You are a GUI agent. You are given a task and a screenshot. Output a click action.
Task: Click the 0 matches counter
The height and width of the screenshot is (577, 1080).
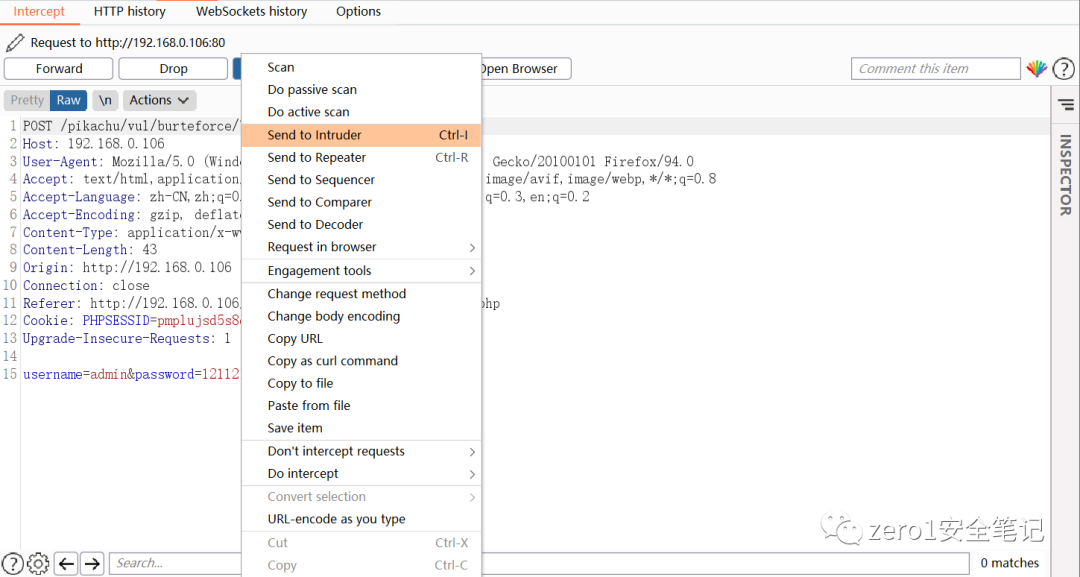1010,563
